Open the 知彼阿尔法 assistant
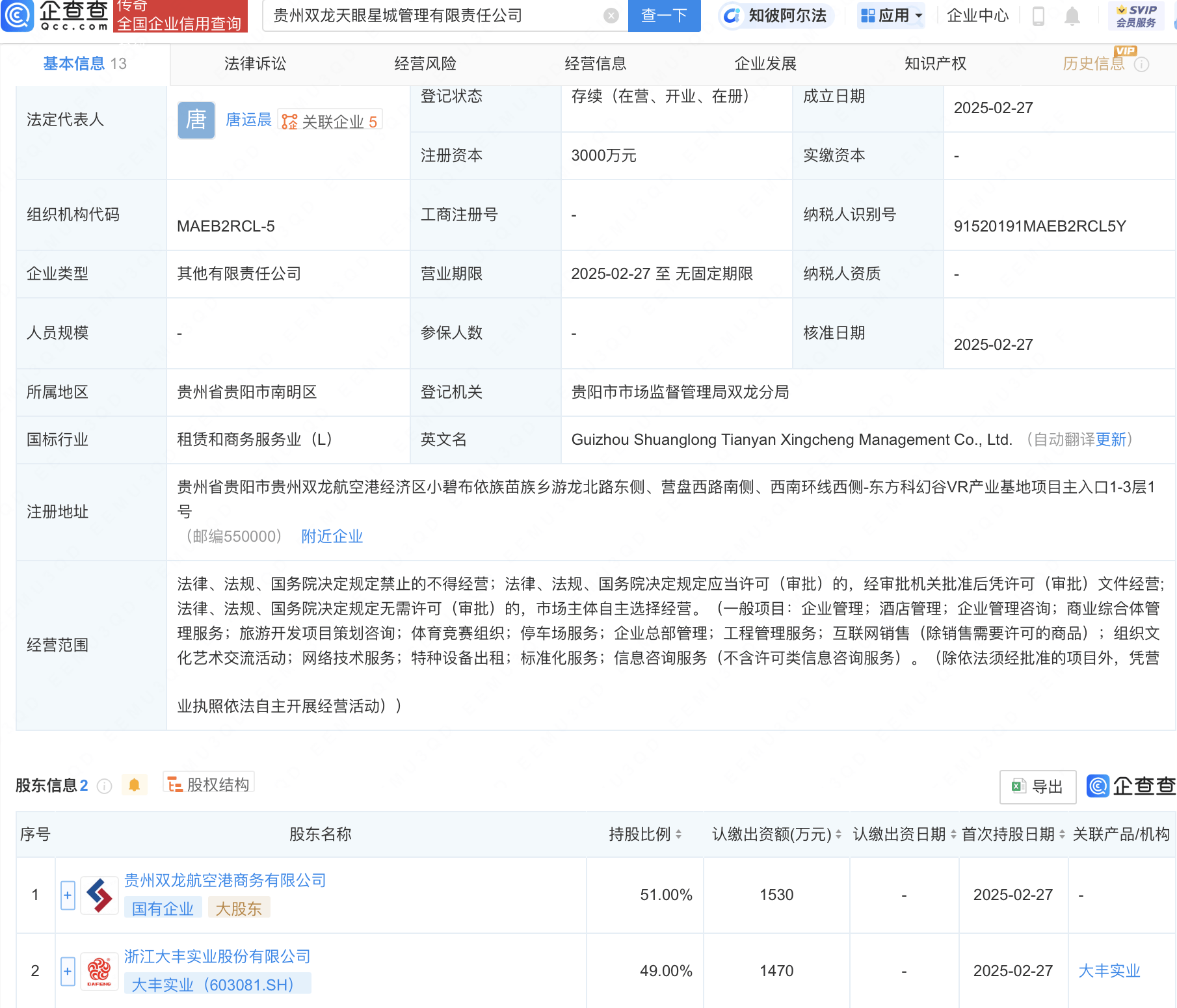This screenshot has width=1177, height=1008. (x=776, y=16)
